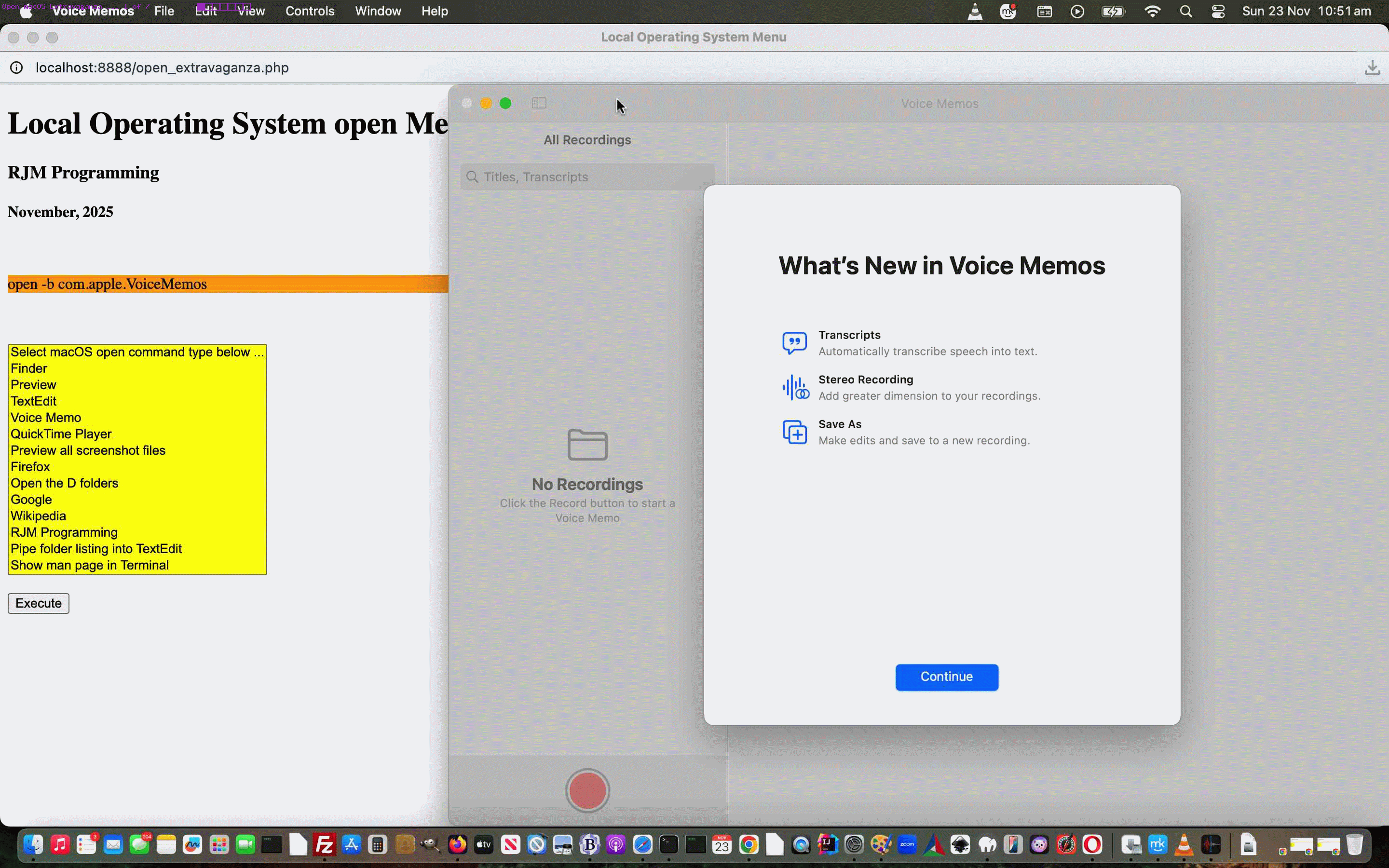The height and width of the screenshot is (868, 1389).
Task: Open the Window menu
Action: (378, 12)
